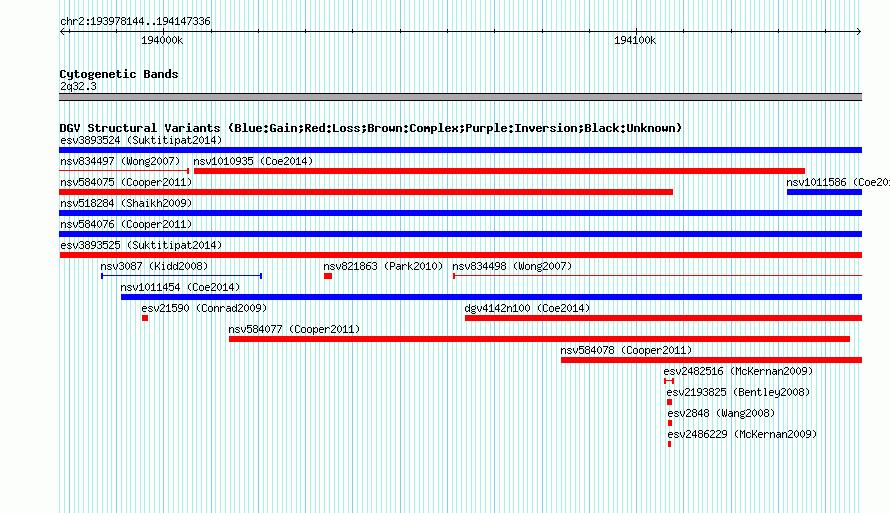890x513 pixels.
Task: Open the nsv1011586 variant label
Action: pos(838,182)
